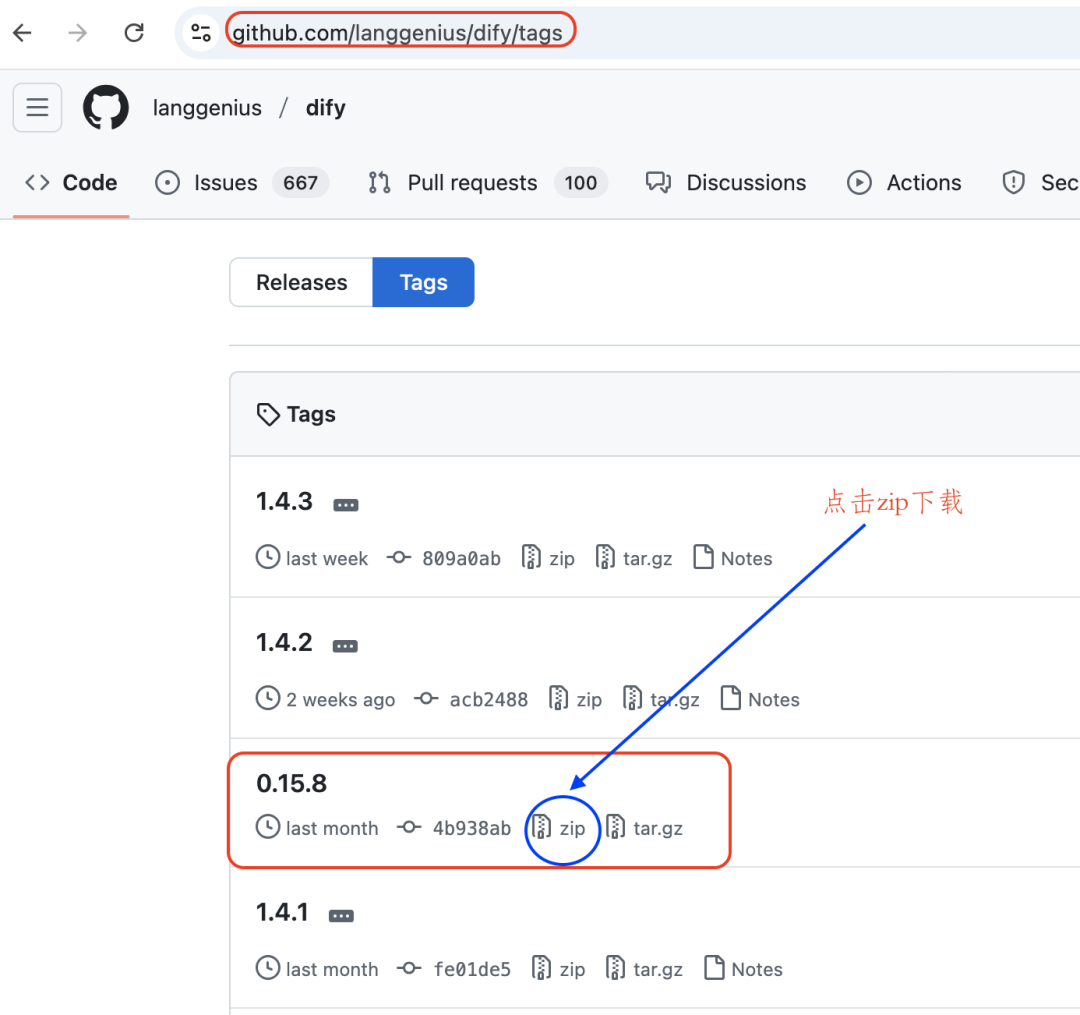Open tag 1.4.2

284,642
